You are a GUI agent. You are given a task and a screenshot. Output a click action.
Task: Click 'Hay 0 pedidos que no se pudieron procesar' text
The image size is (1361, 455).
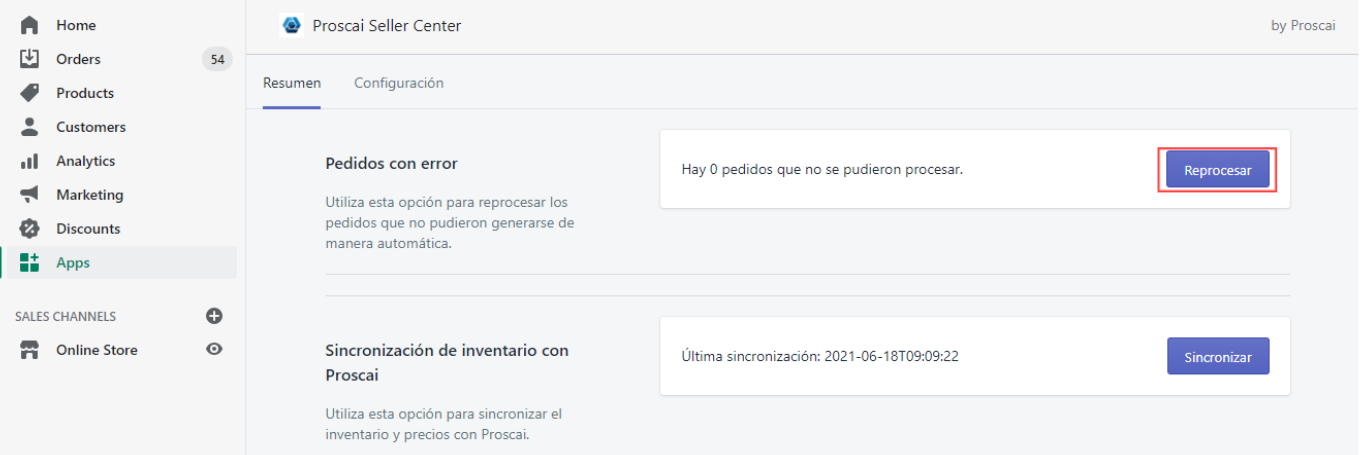[822, 170]
